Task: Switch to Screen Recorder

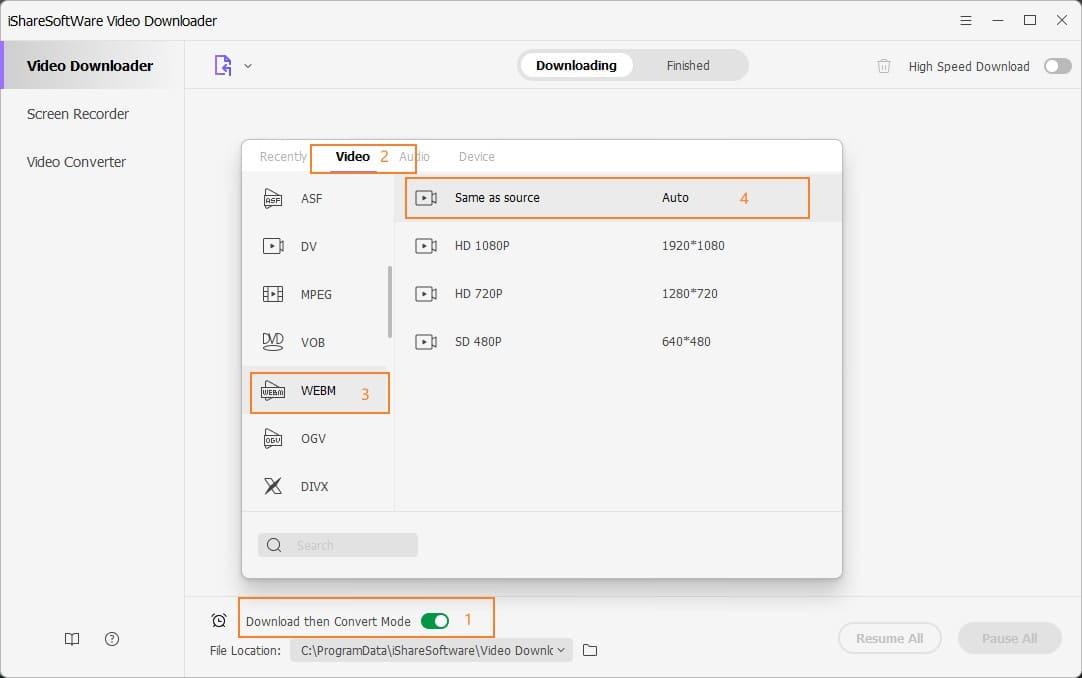Action: (x=78, y=114)
